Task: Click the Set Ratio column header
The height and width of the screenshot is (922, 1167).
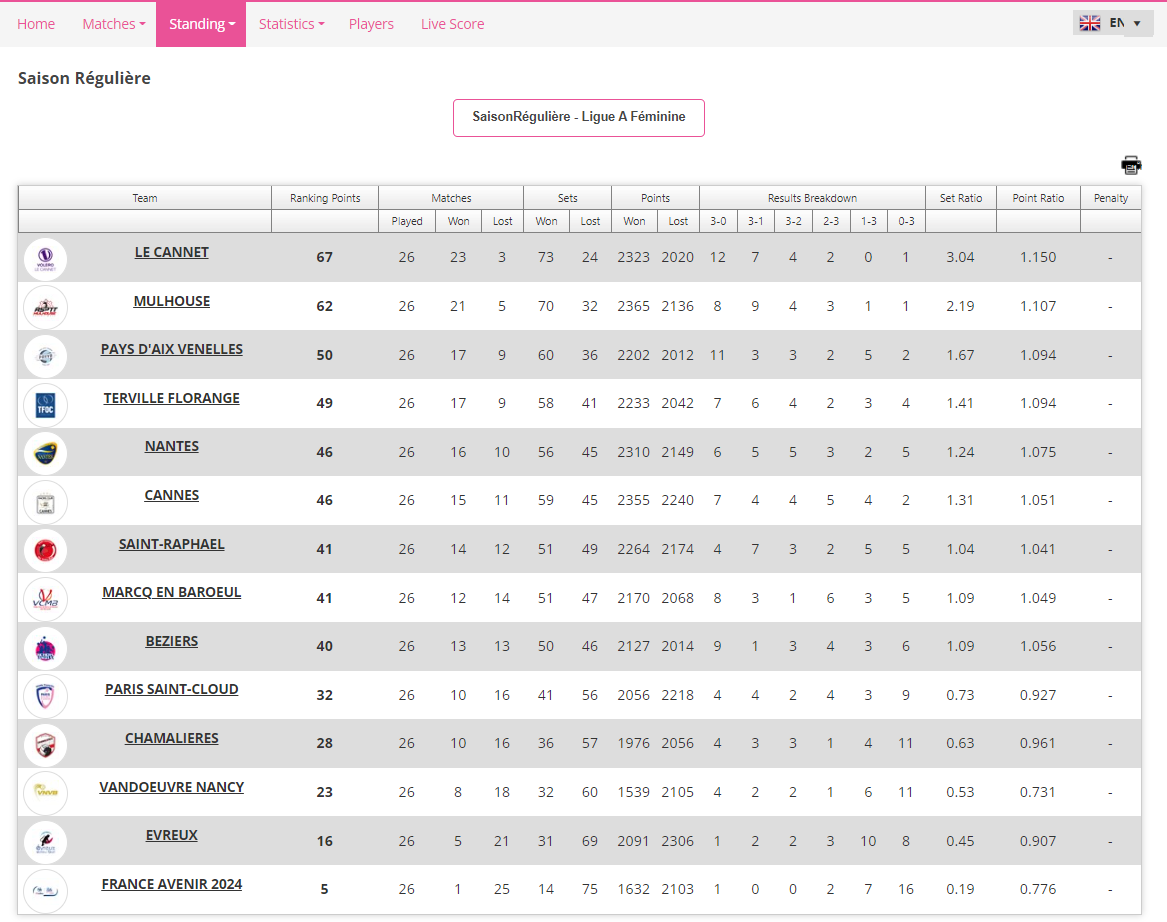Action: [x=961, y=198]
